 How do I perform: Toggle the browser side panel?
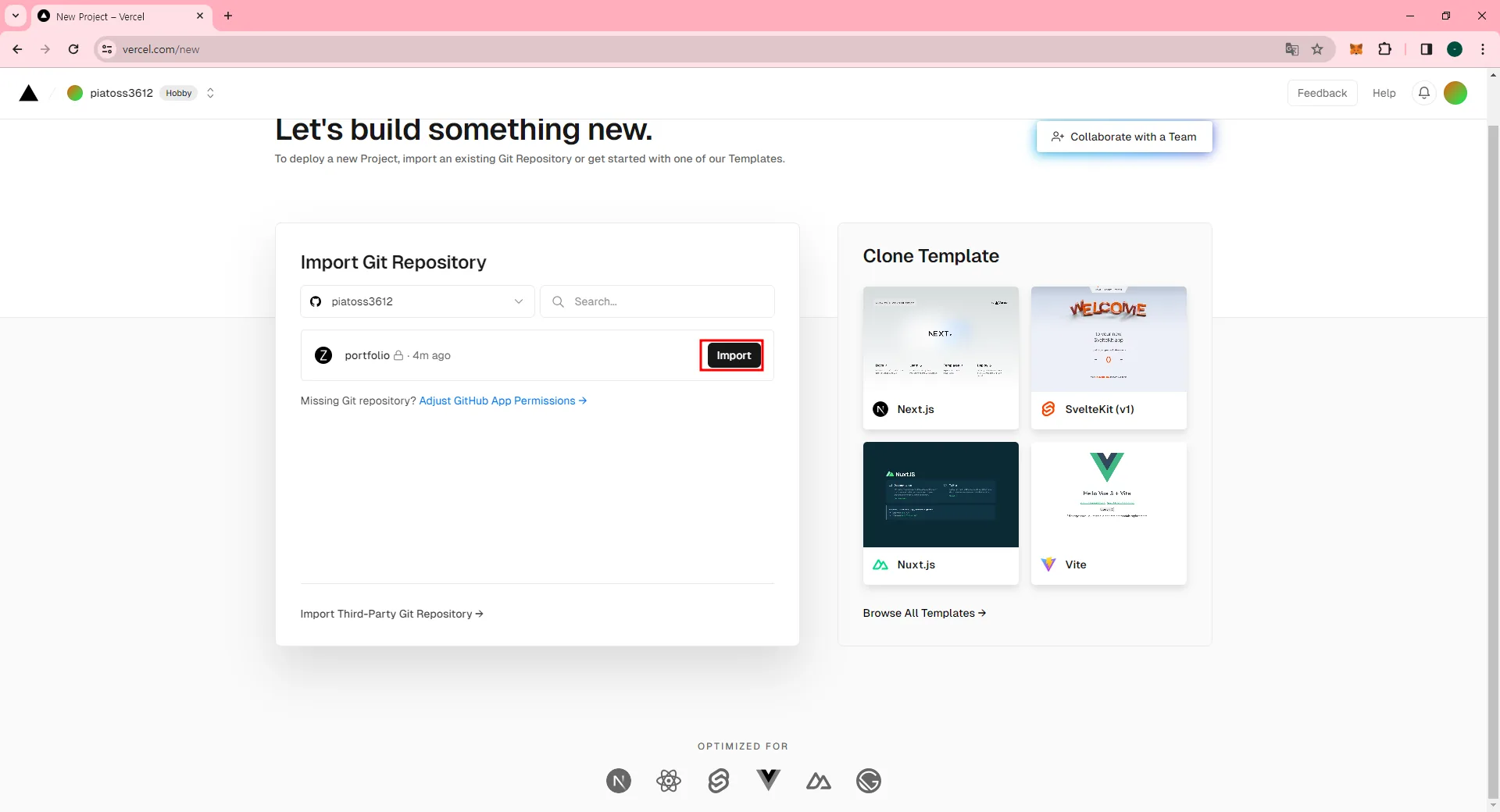(x=1427, y=49)
